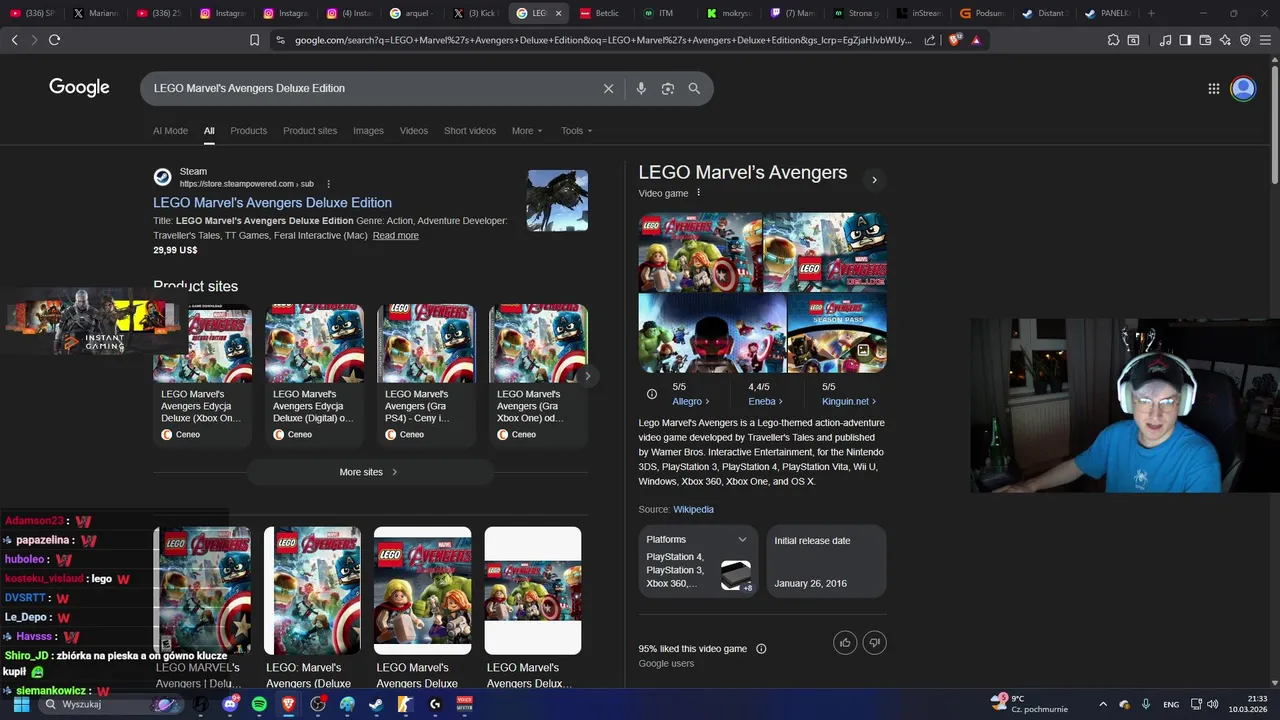Image resolution: width=1280 pixels, height=720 pixels.
Task: Expand the Platforms card chevron
Action: pos(742,540)
